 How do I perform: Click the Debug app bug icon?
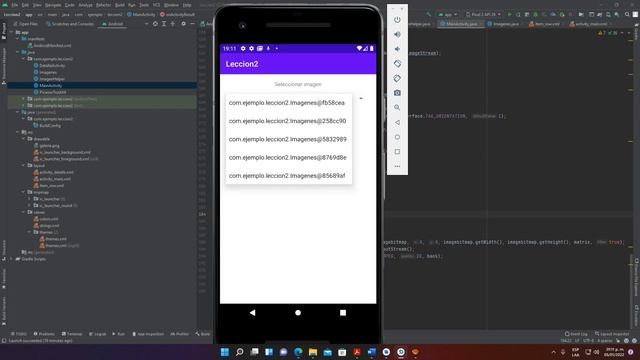click(x=536, y=14)
